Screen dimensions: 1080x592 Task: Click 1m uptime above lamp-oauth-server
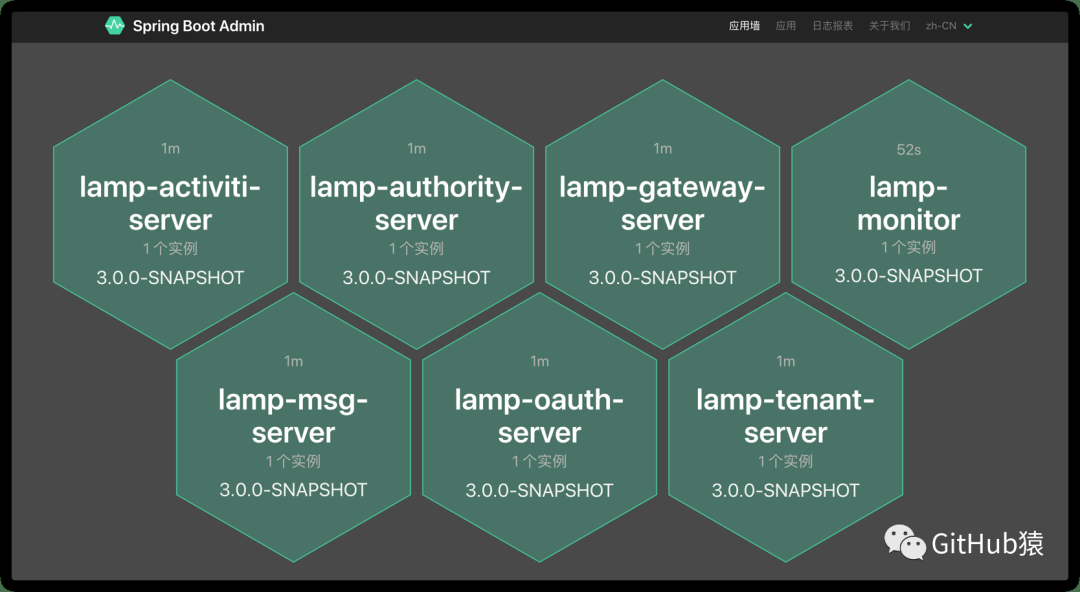(x=539, y=361)
